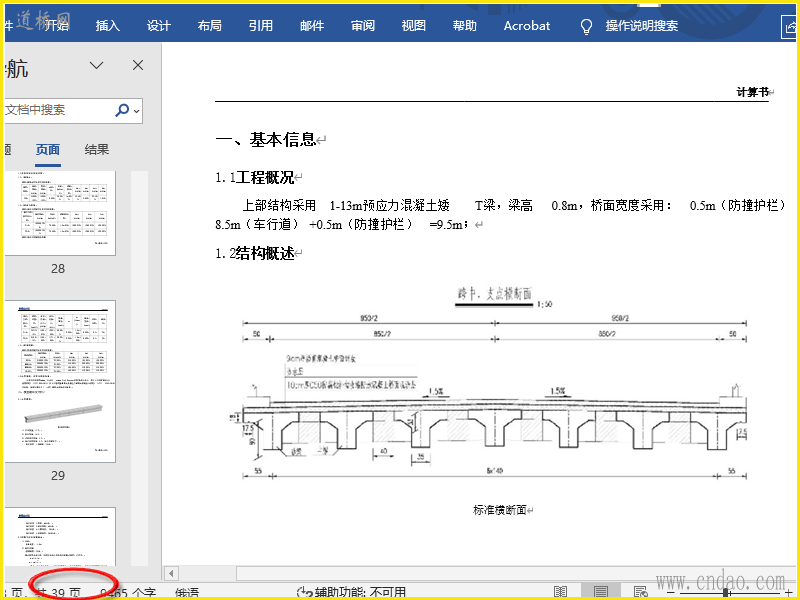Image resolution: width=800 pixels, height=600 pixels.
Task: Close the navigation pane
Action: tap(138, 65)
